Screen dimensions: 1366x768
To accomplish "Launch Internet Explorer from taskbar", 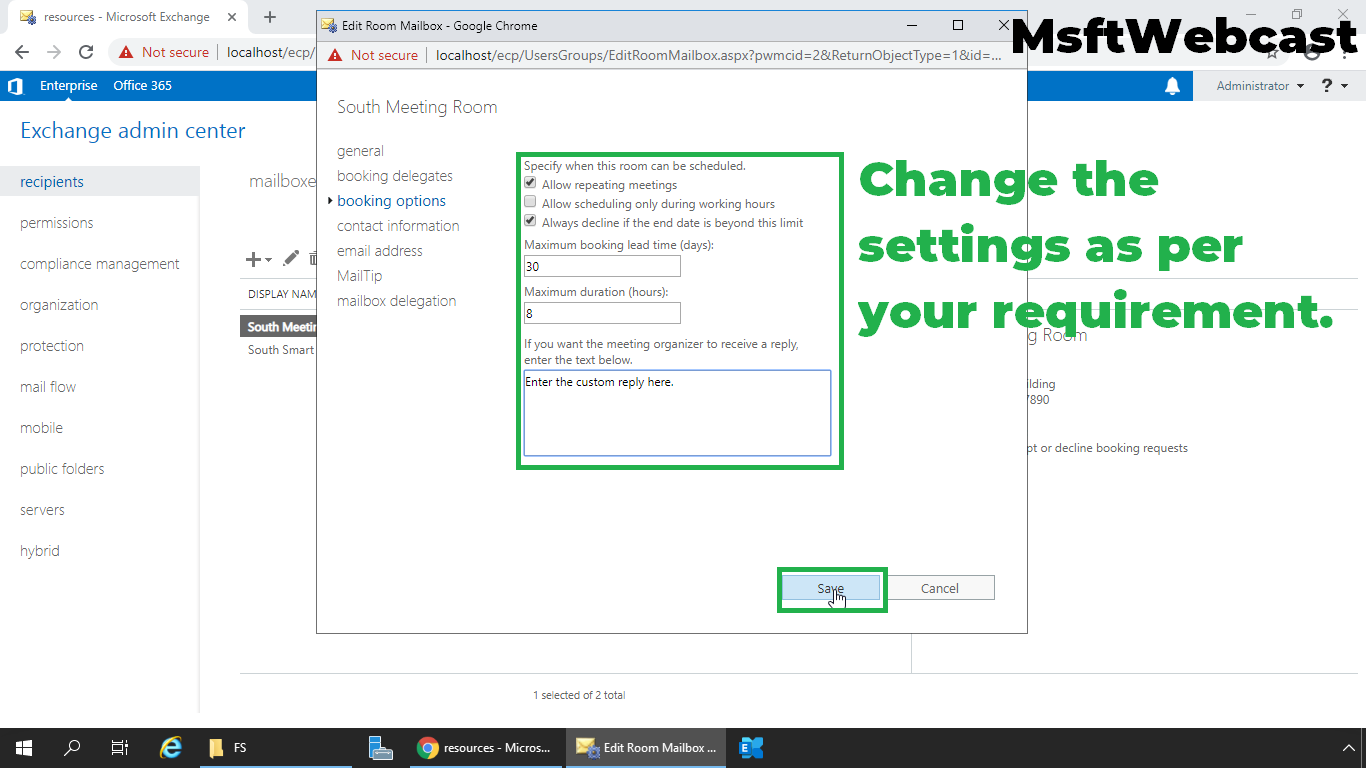I will [x=171, y=747].
